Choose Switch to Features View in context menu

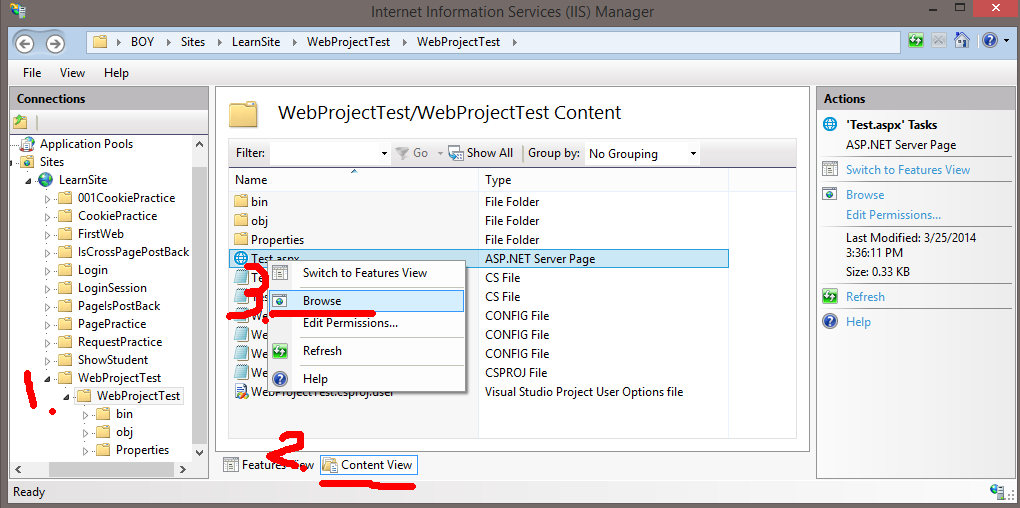pyautogui.click(x=367, y=273)
